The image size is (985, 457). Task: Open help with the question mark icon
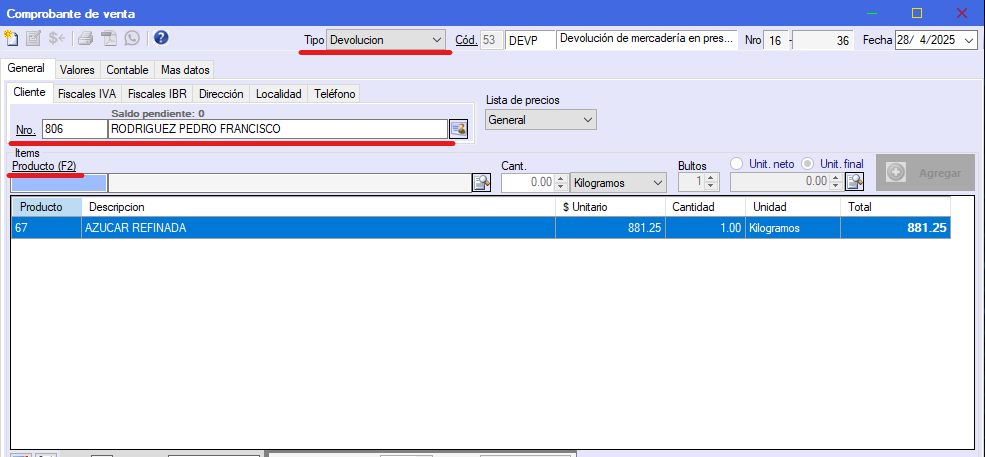[161, 38]
